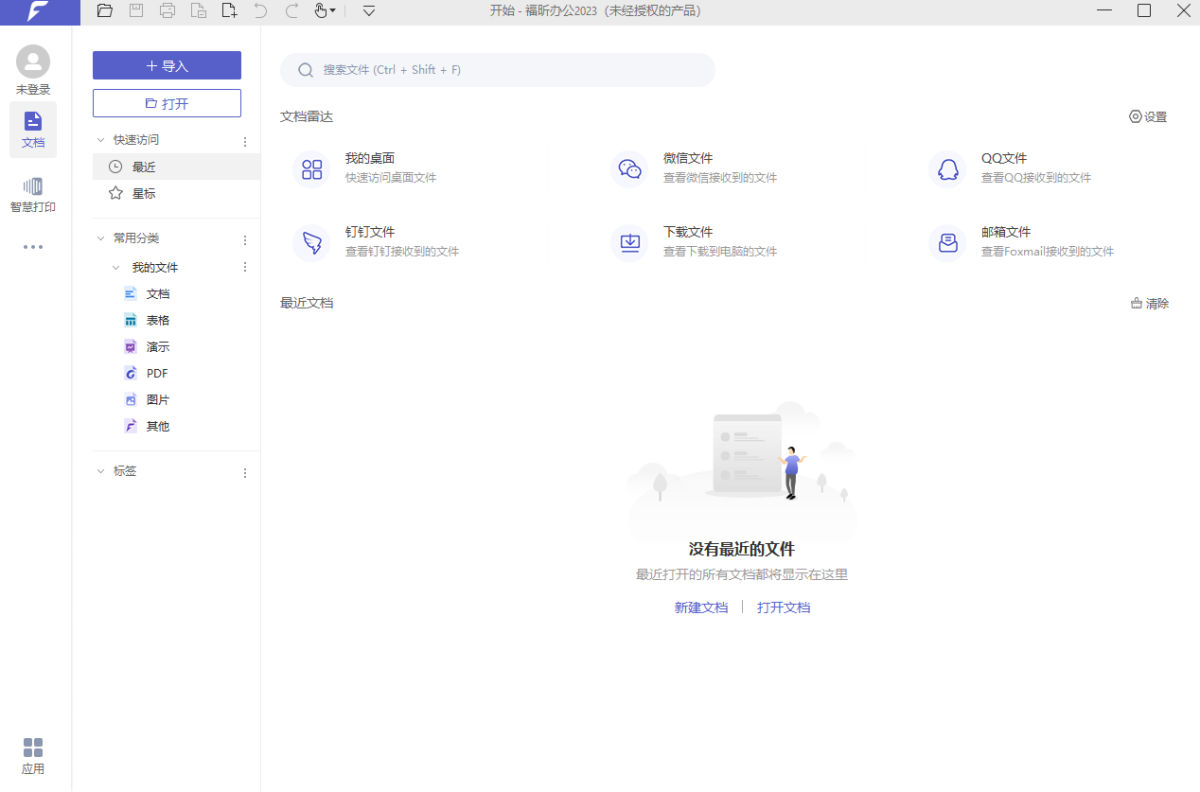Screen dimensions: 1200x792
Task: Collapse the 快速访问 section
Action: [x=99, y=140]
